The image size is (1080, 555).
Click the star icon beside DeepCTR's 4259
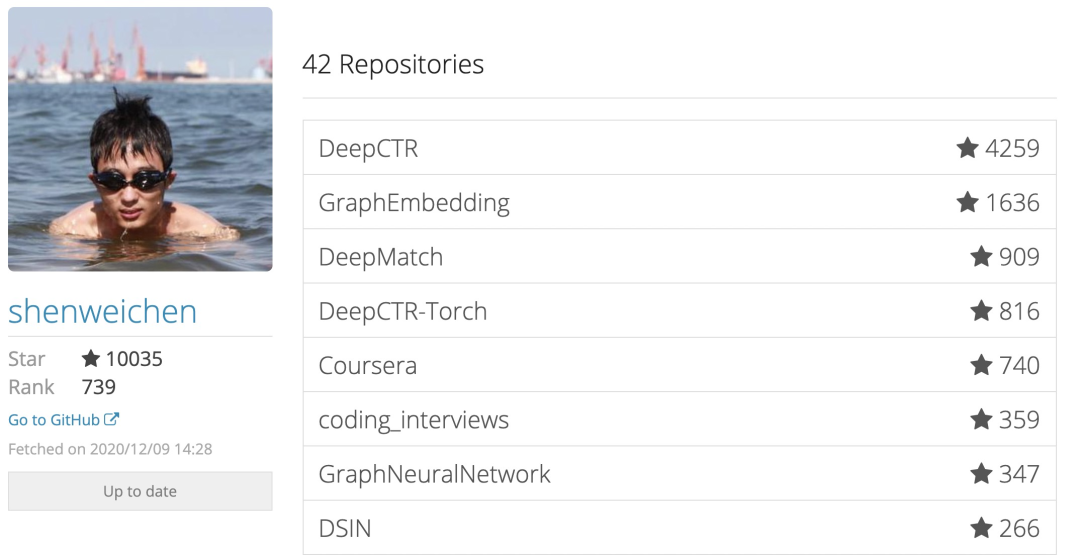[967, 149]
